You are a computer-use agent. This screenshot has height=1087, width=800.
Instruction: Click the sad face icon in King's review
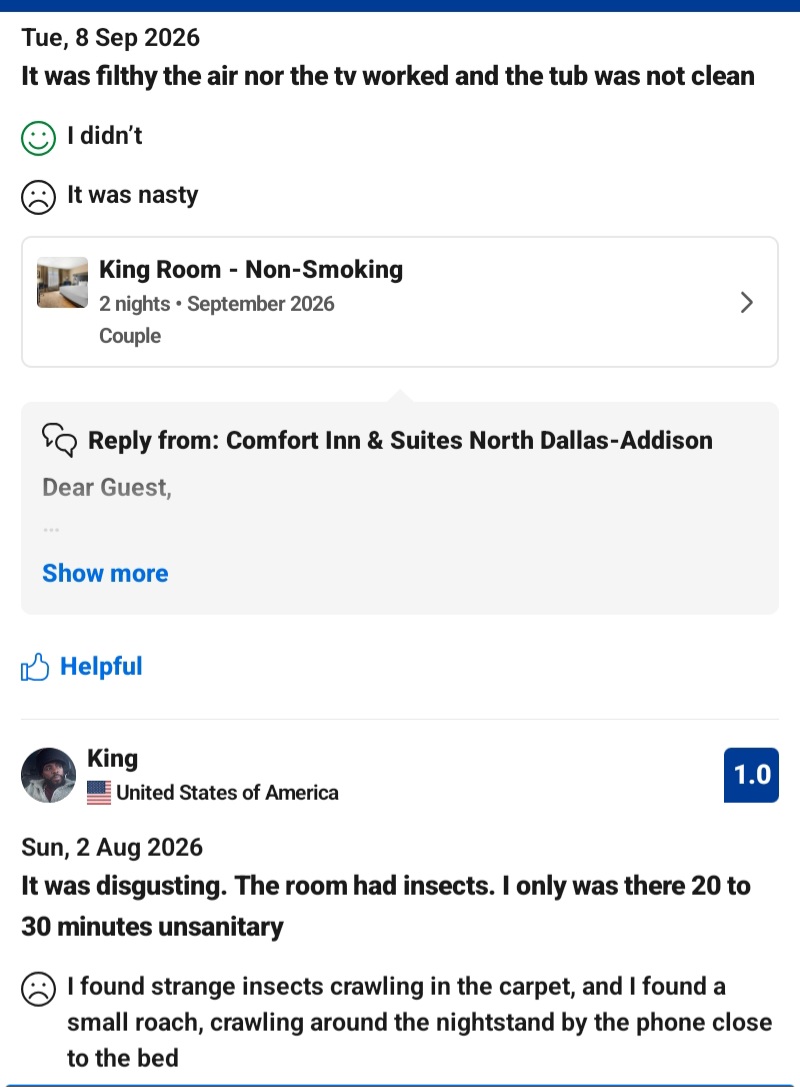38,989
